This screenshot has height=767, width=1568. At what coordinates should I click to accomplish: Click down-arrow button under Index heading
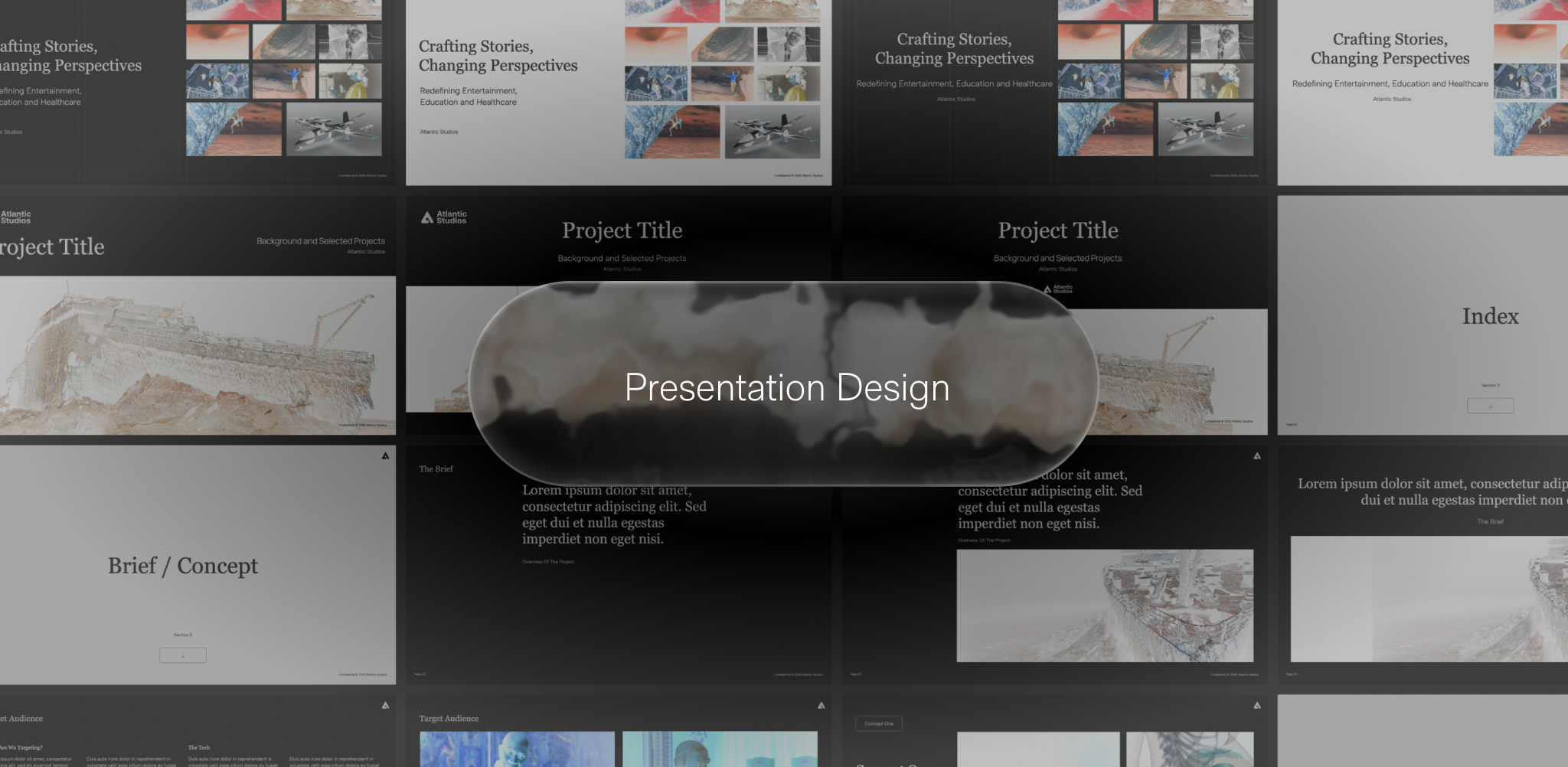pyautogui.click(x=1490, y=406)
